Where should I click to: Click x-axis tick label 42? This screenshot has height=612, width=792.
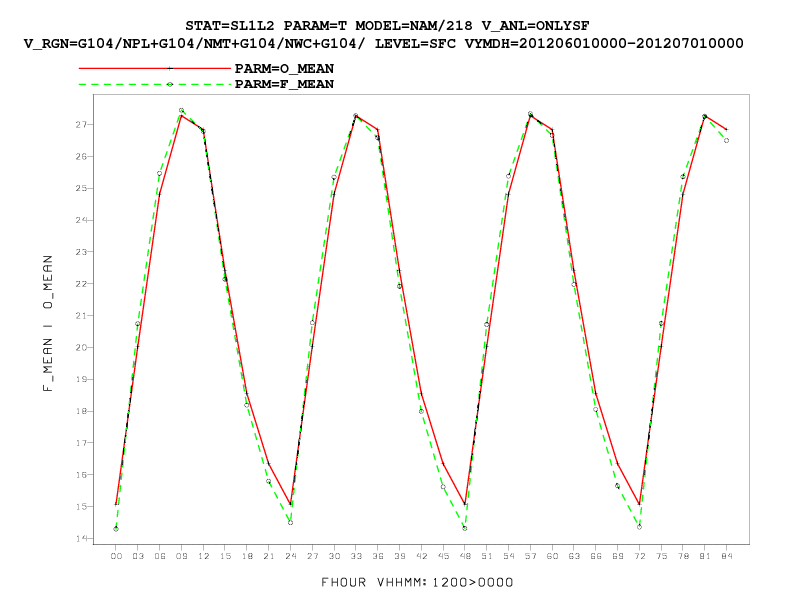421,556
